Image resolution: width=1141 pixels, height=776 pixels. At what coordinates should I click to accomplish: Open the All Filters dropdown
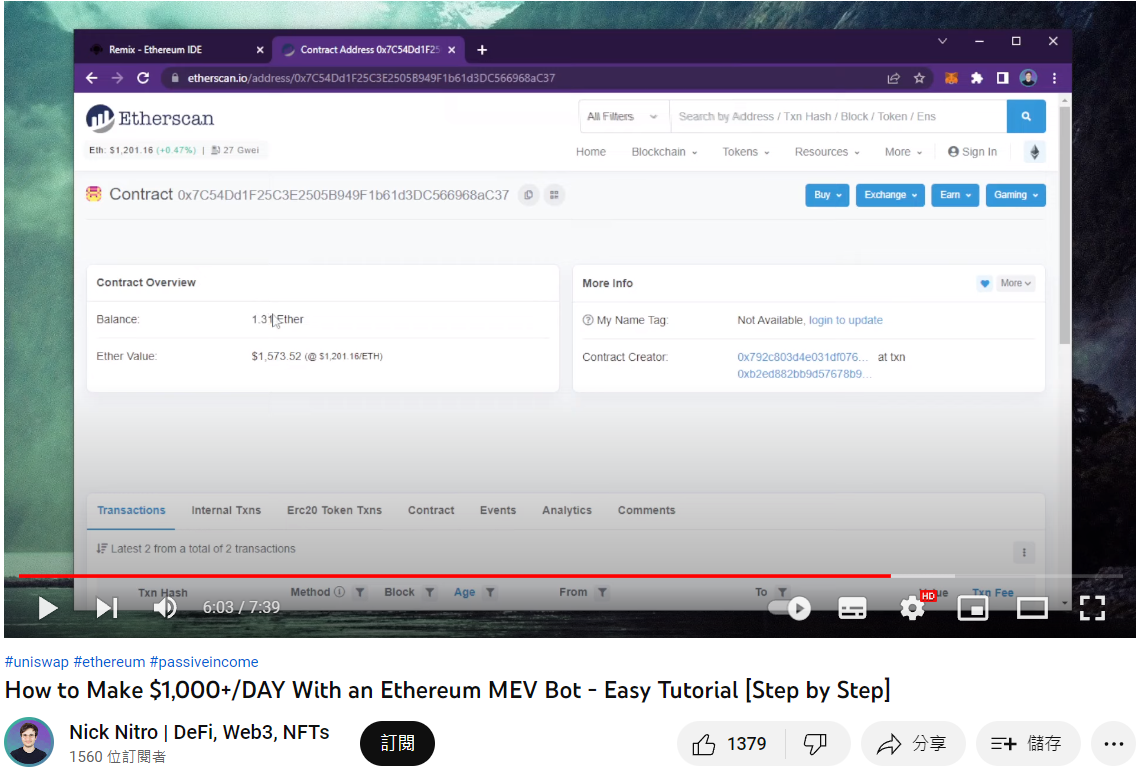624,116
